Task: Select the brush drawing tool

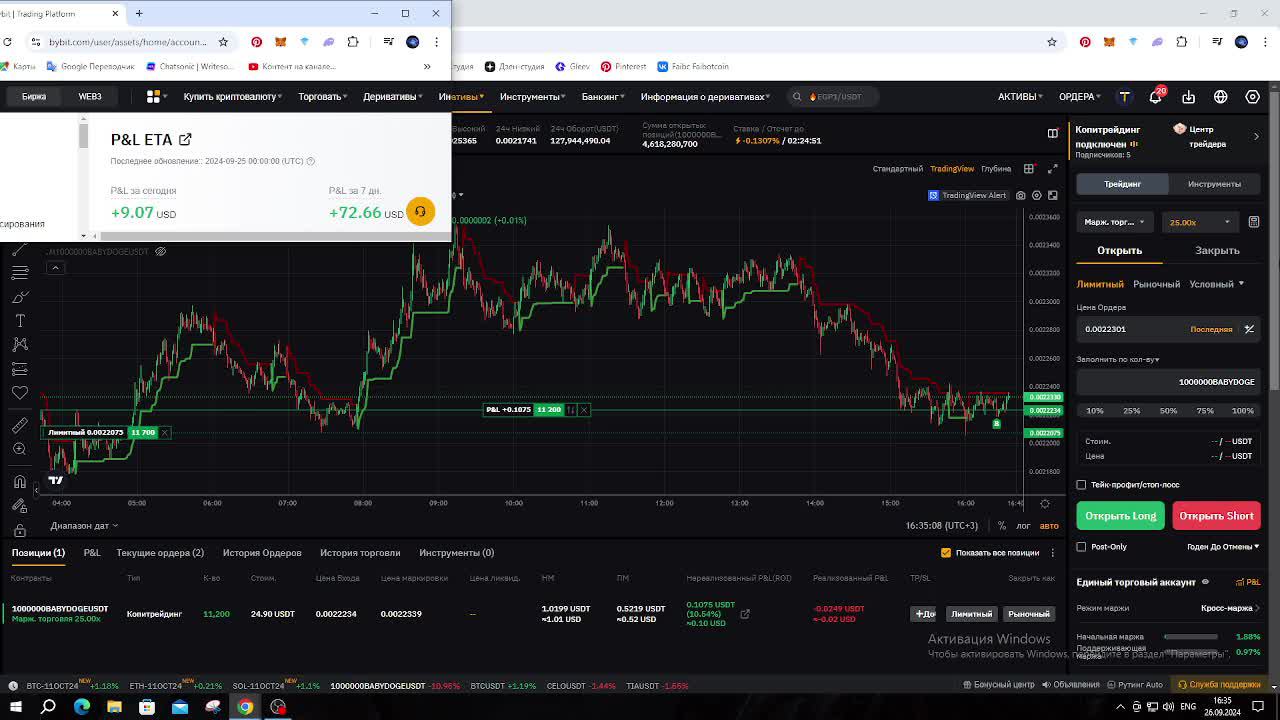Action: pyautogui.click(x=19, y=297)
